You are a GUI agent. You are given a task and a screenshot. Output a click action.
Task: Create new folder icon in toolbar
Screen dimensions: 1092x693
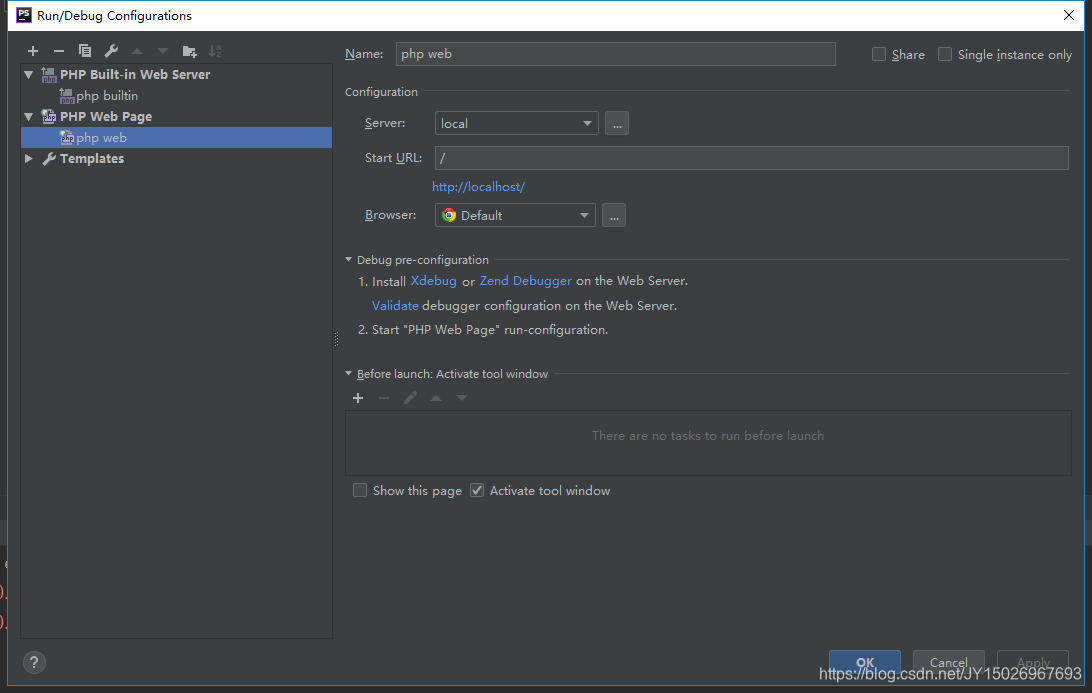coord(189,51)
